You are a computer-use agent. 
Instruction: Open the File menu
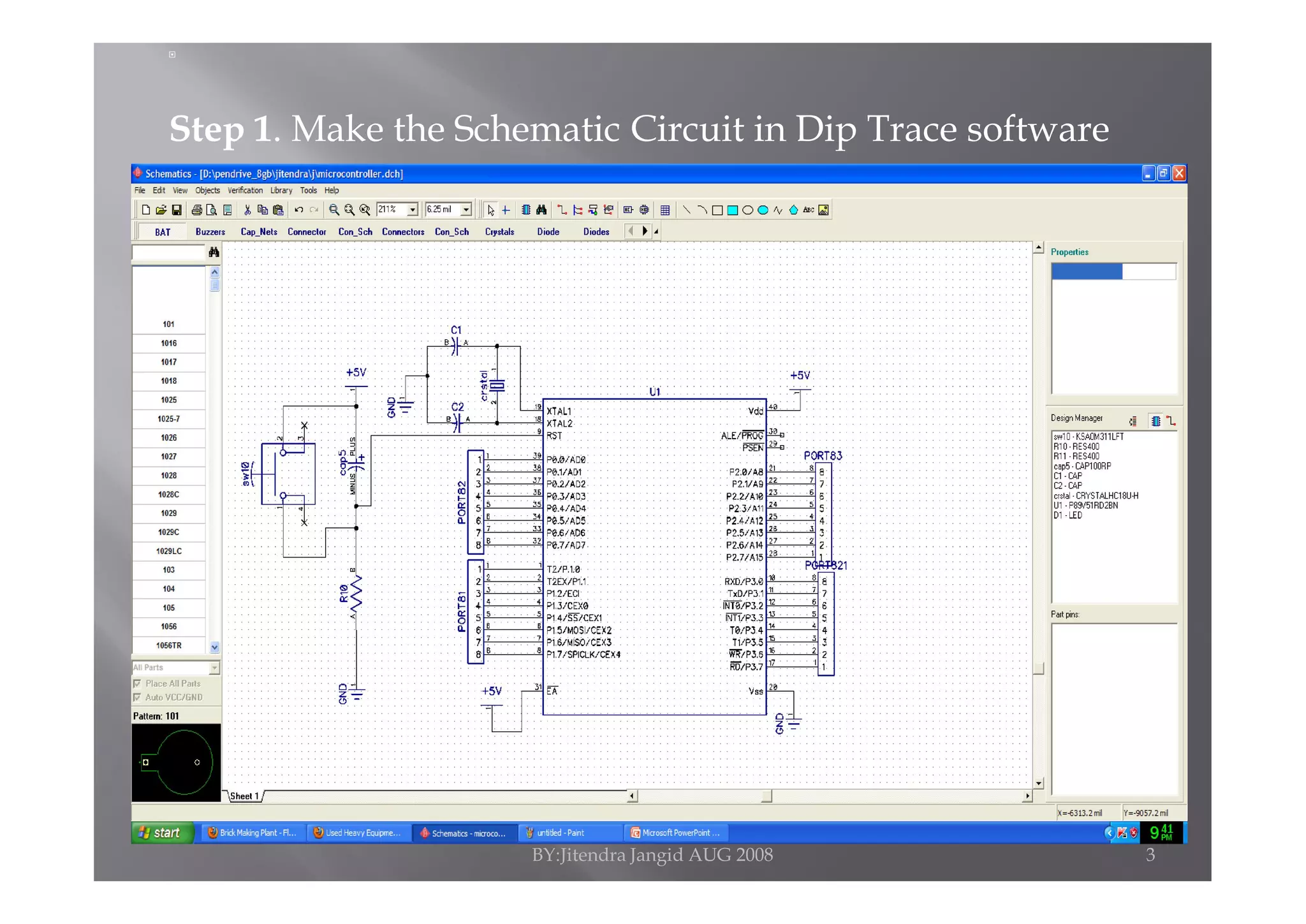point(140,191)
